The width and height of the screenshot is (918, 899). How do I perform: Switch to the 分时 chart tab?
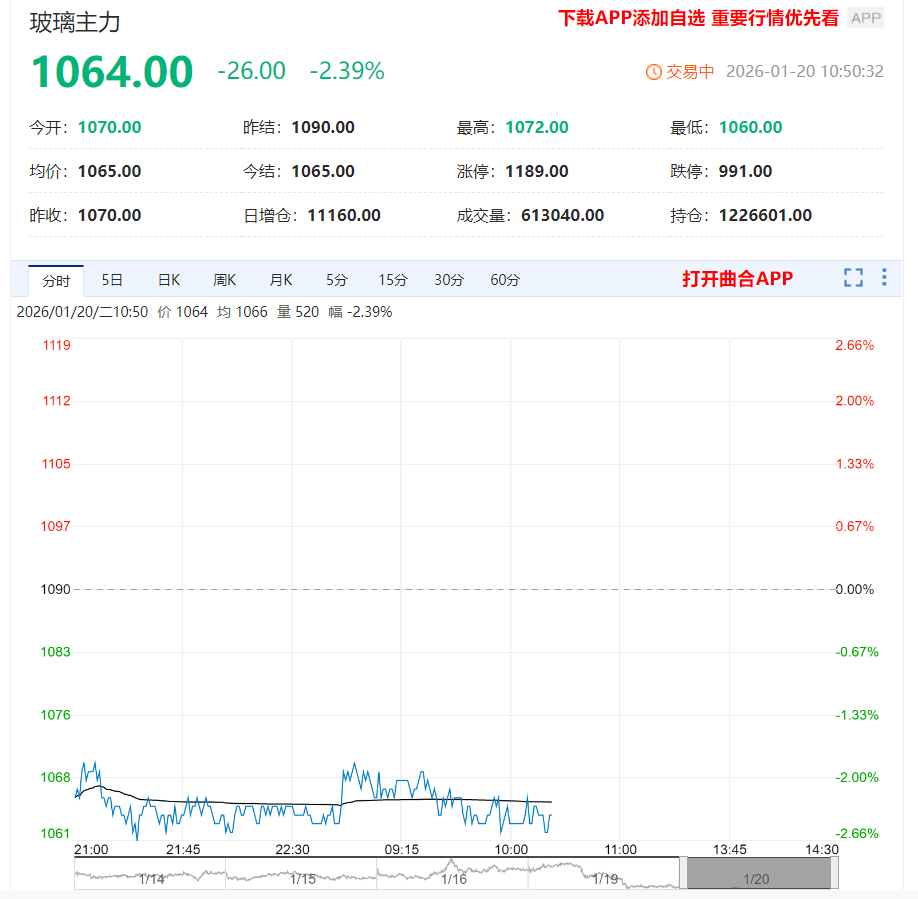[x=56, y=280]
